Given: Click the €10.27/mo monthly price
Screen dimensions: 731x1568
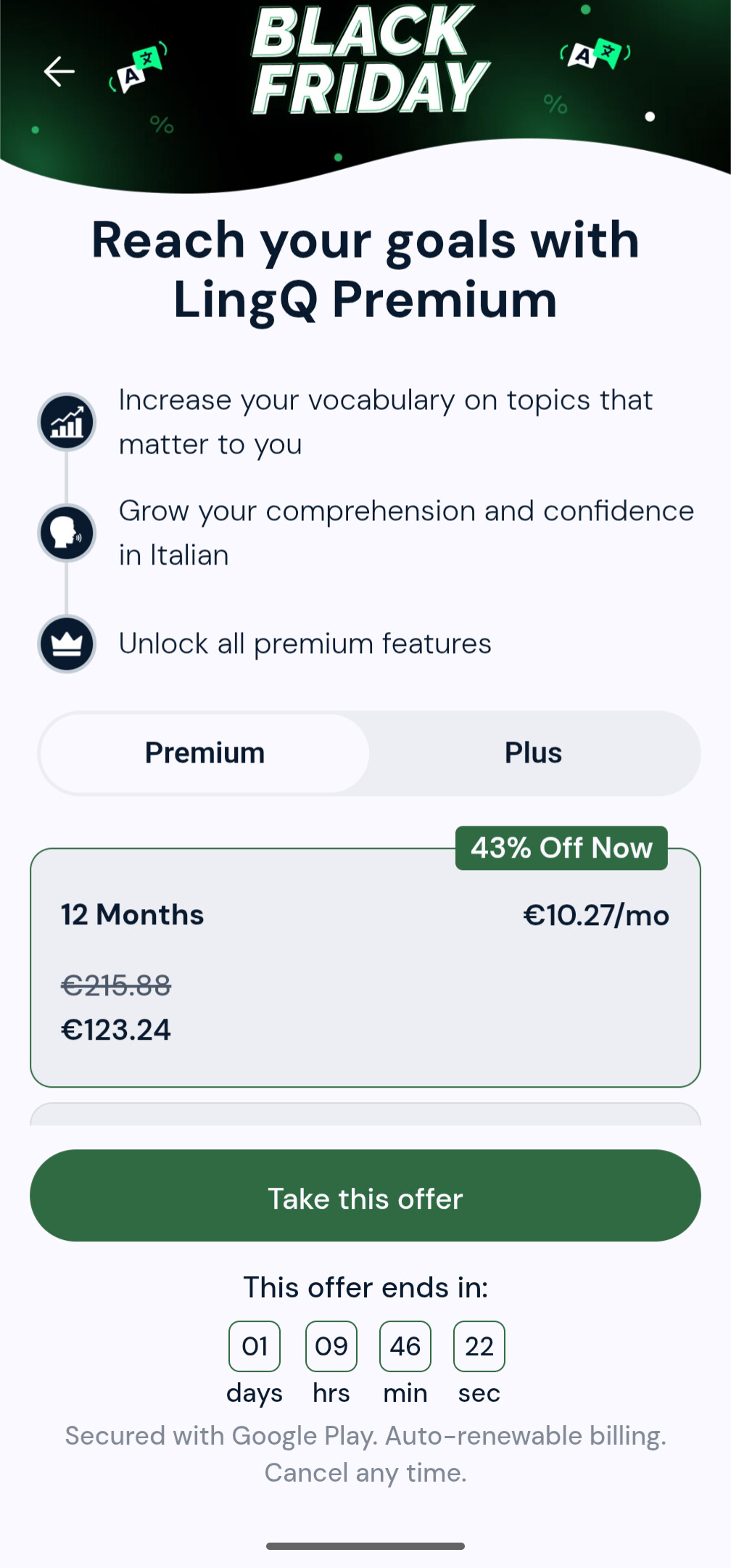Looking at the screenshot, I should tap(595, 915).
